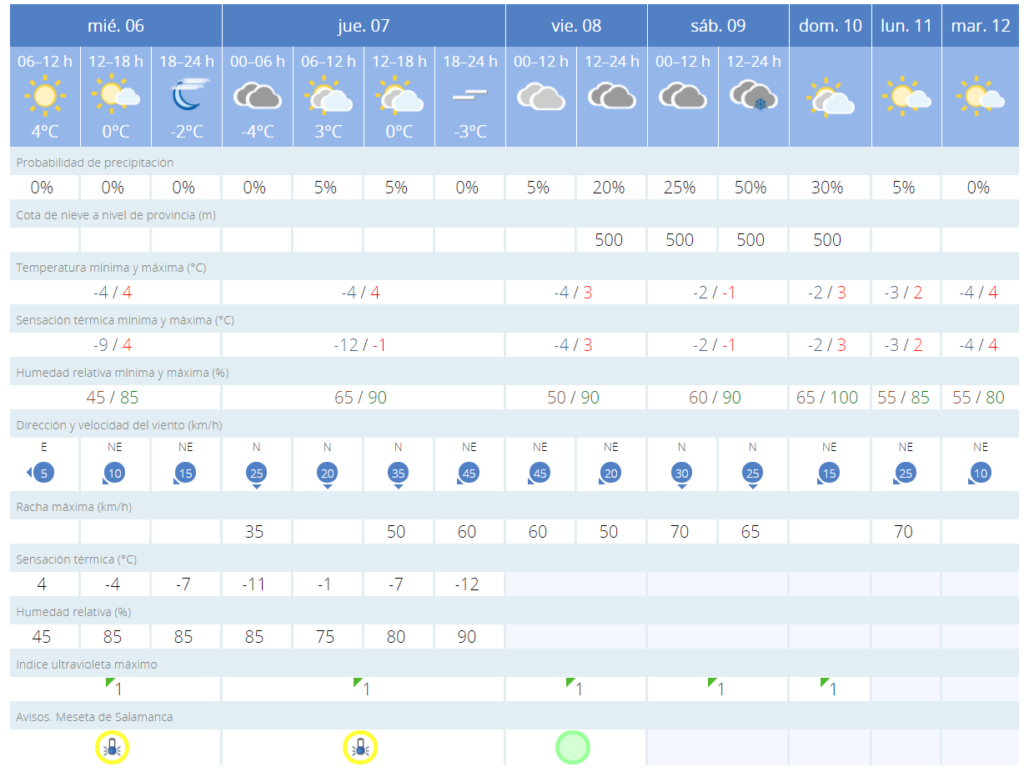
Task: Click the 65 km/h maximum gust value
Action: point(750,532)
